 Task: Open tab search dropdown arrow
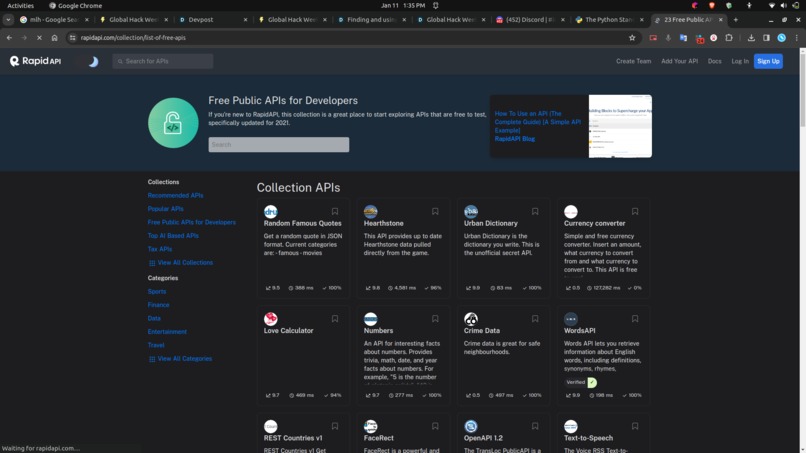(x=8, y=20)
